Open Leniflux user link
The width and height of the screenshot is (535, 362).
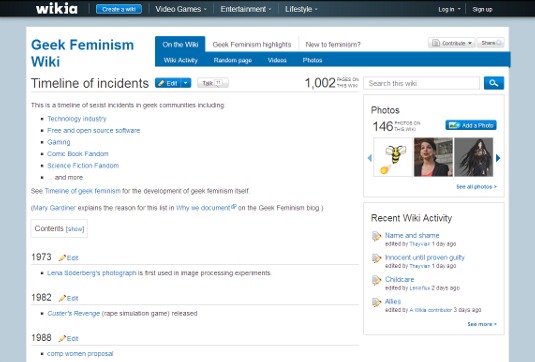419,288
